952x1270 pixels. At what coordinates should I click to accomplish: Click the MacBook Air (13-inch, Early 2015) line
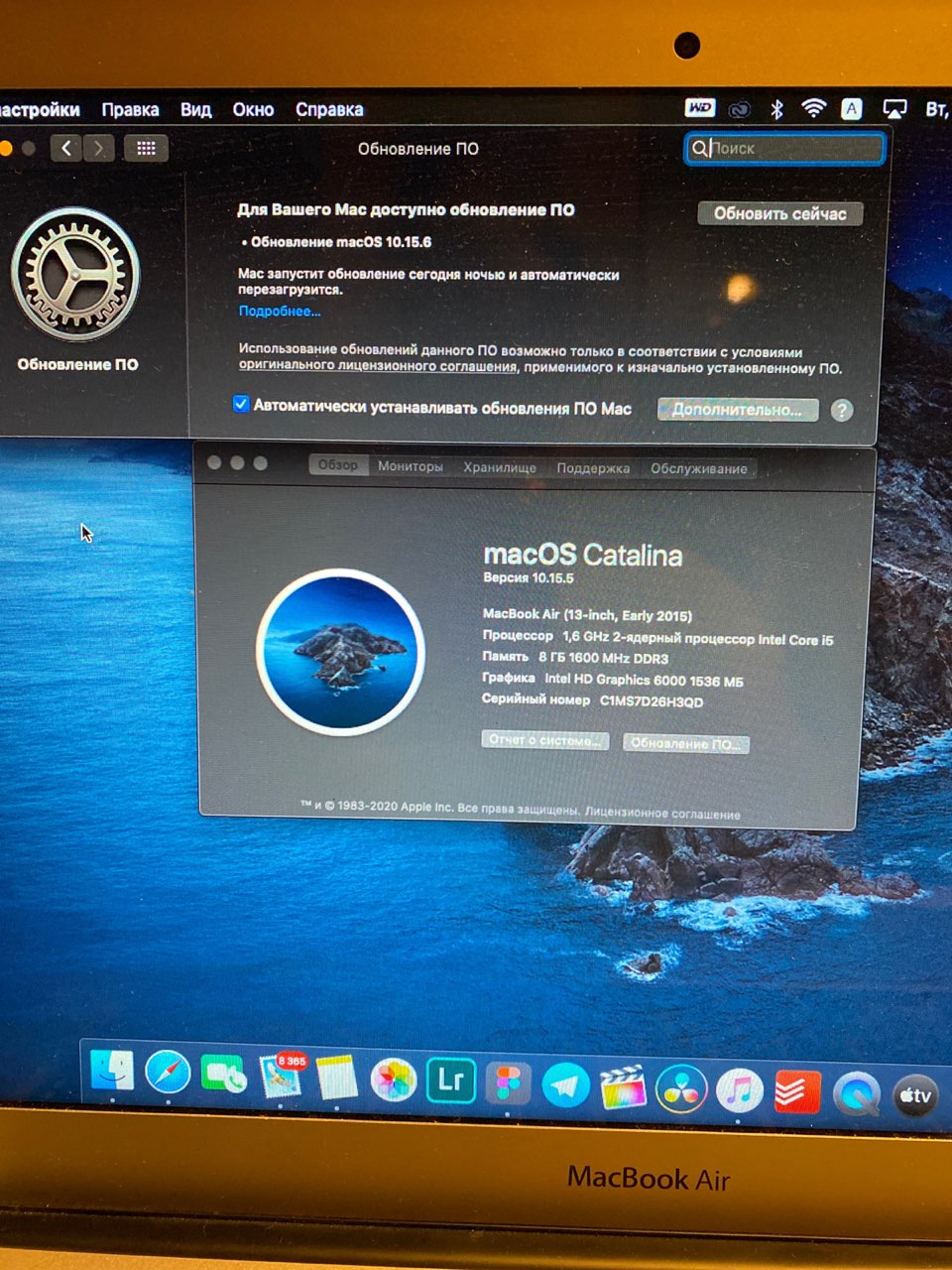587,615
